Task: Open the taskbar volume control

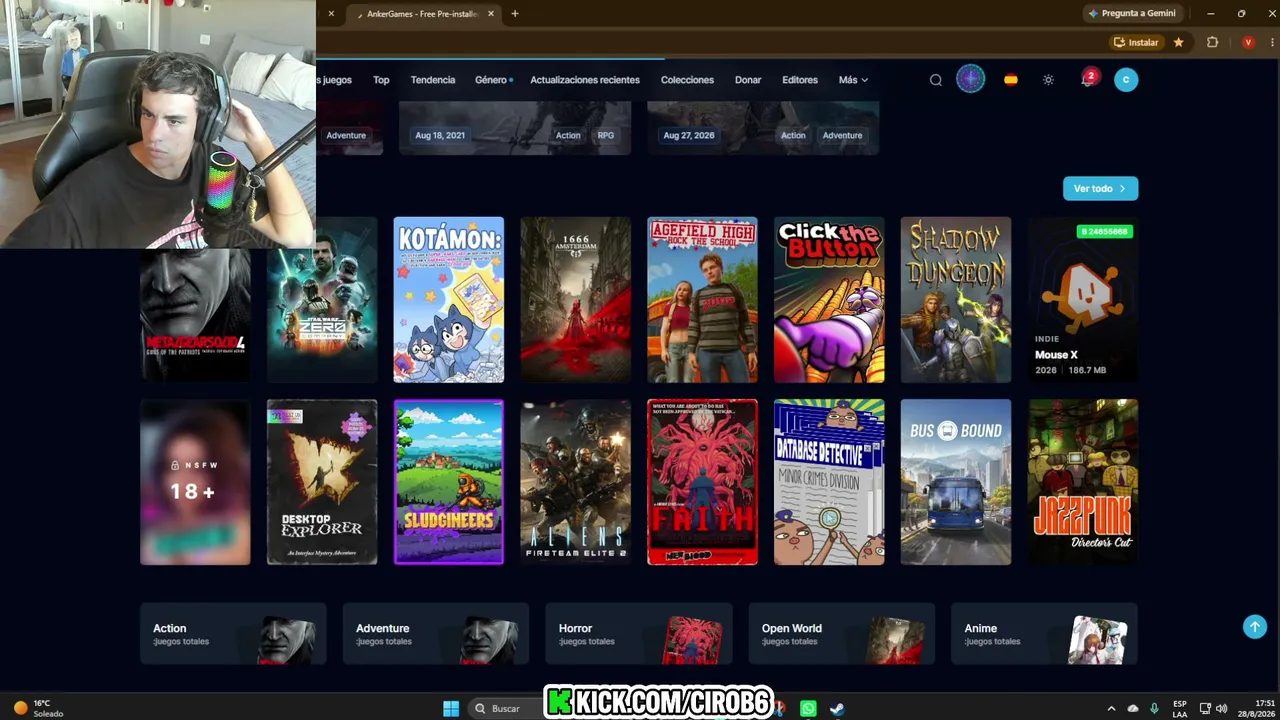Action: pos(1221,709)
